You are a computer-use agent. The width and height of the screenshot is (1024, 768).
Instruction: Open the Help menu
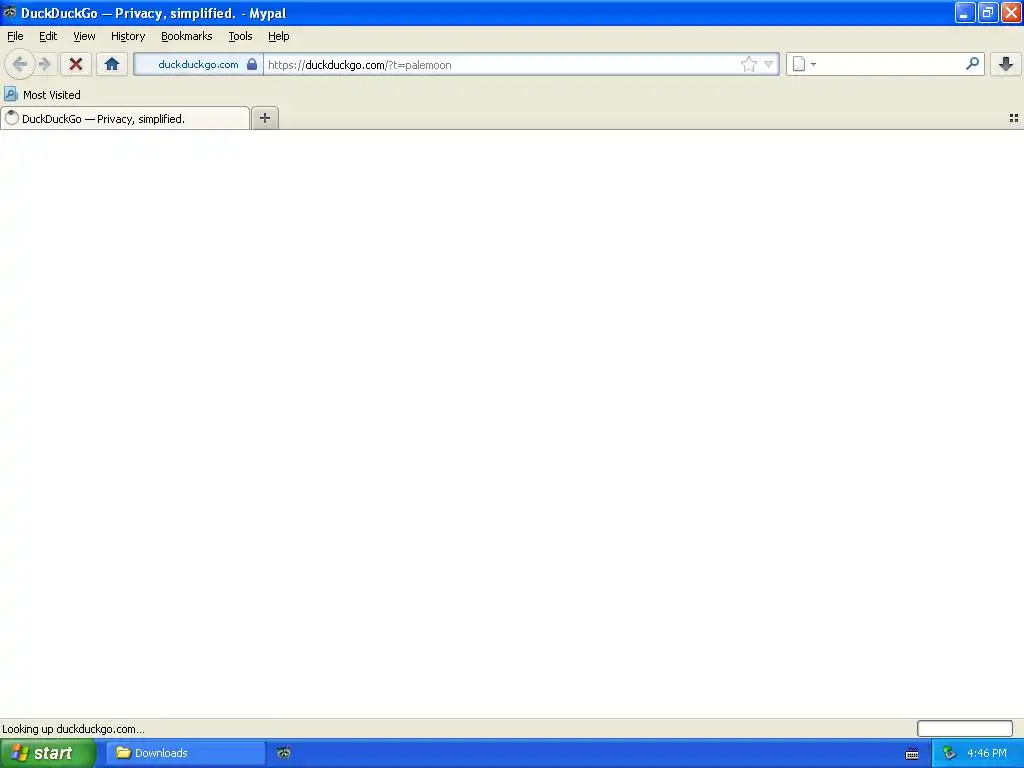tap(278, 37)
